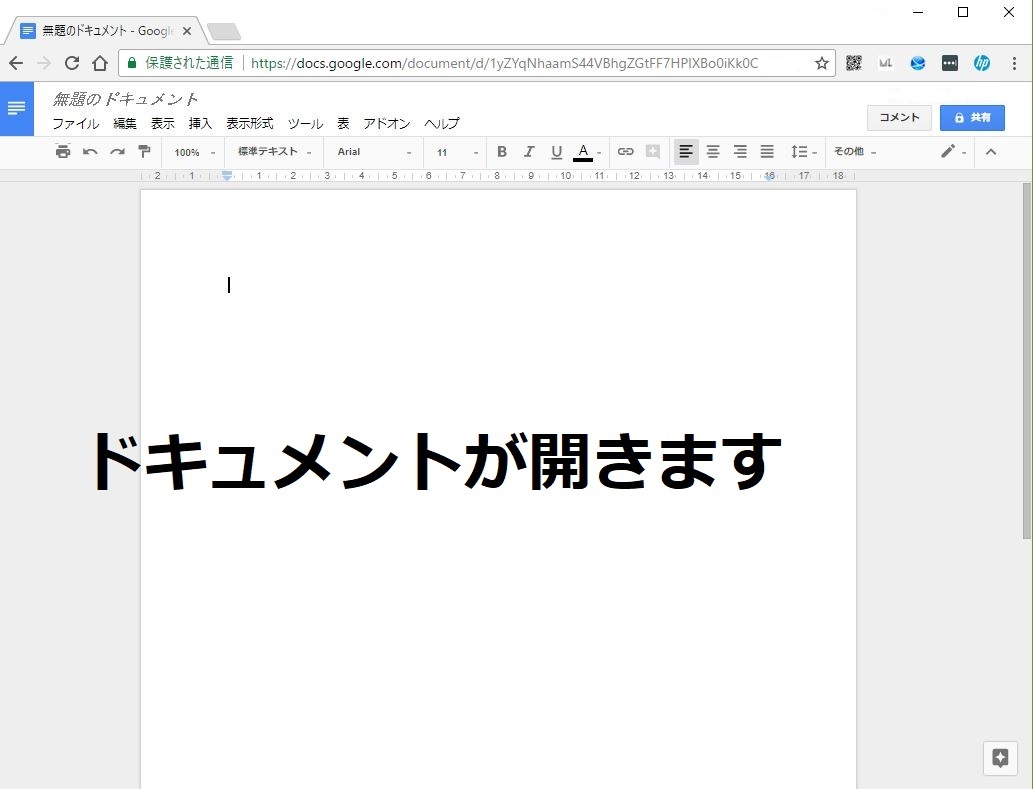Open the アドオン menu
The width and height of the screenshot is (1033, 789).
(386, 124)
